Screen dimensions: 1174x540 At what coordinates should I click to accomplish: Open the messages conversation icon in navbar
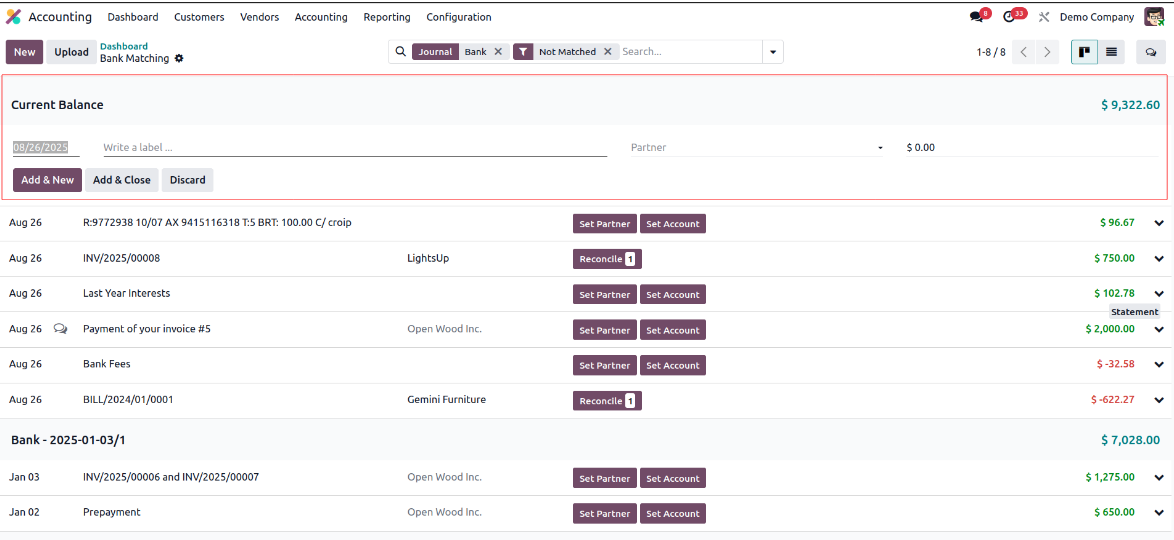[x=976, y=17]
